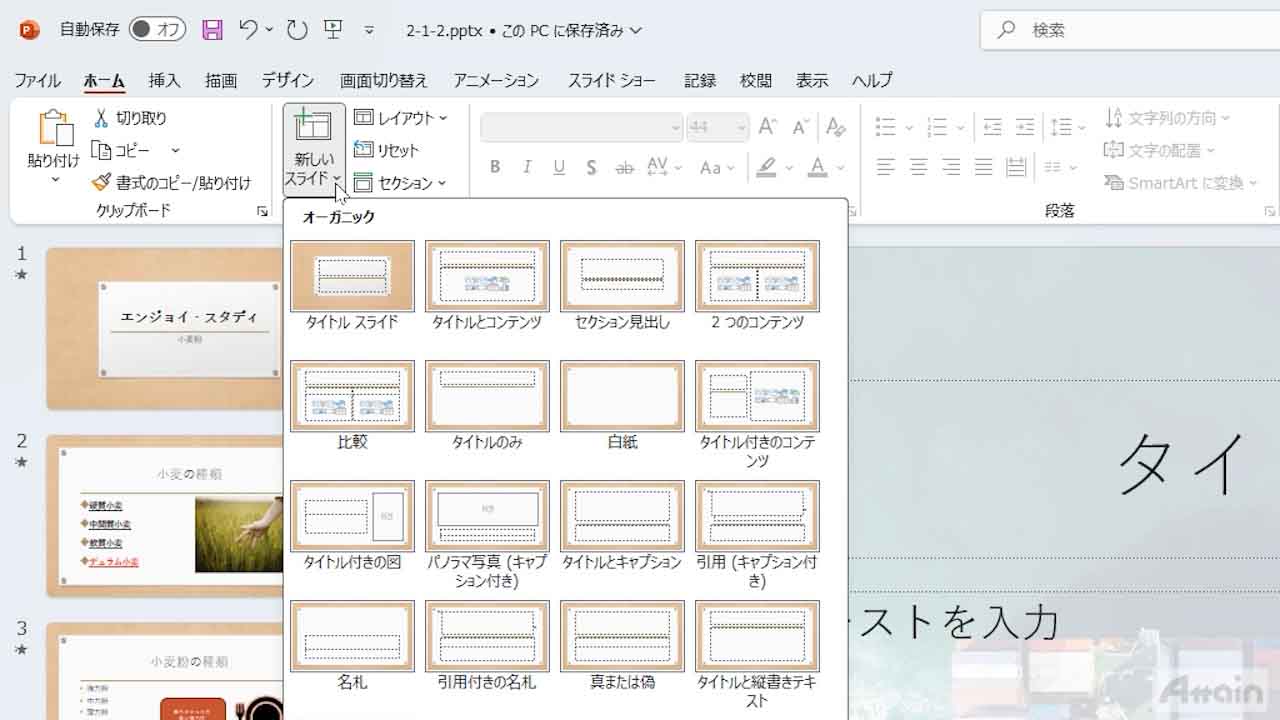Viewport: 1280px width, 720px height.
Task: Start slide show from beginning icon
Action: coord(334,30)
